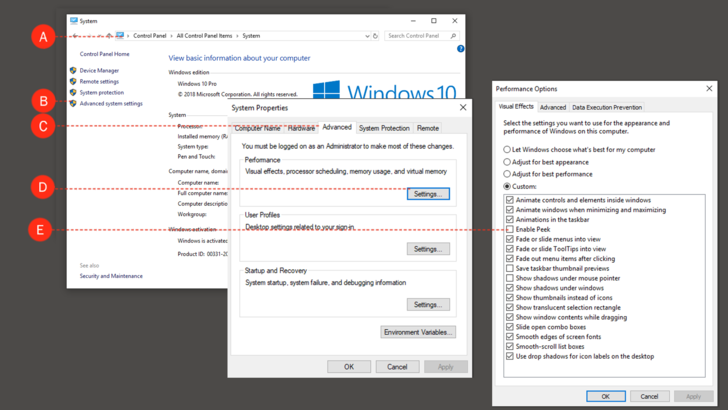Go back with the address bar arrow
Viewport: 728px width, 410px height.
pos(75,36)
